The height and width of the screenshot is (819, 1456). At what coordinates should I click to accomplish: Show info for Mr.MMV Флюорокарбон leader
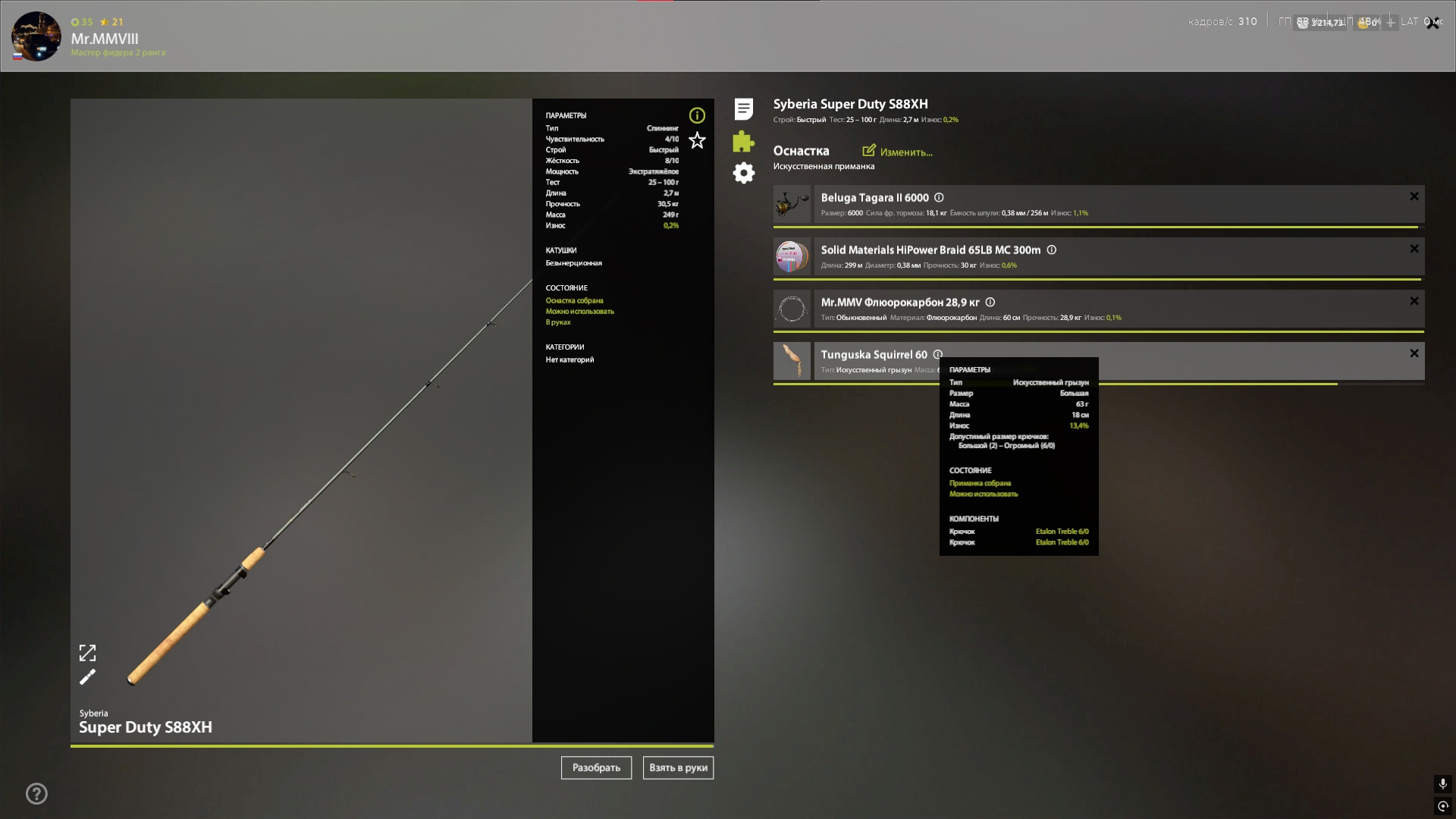point(990,302)
